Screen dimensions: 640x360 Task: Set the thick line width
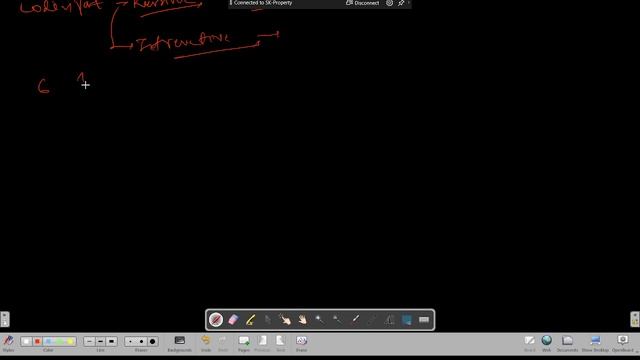tap(111, 341)
